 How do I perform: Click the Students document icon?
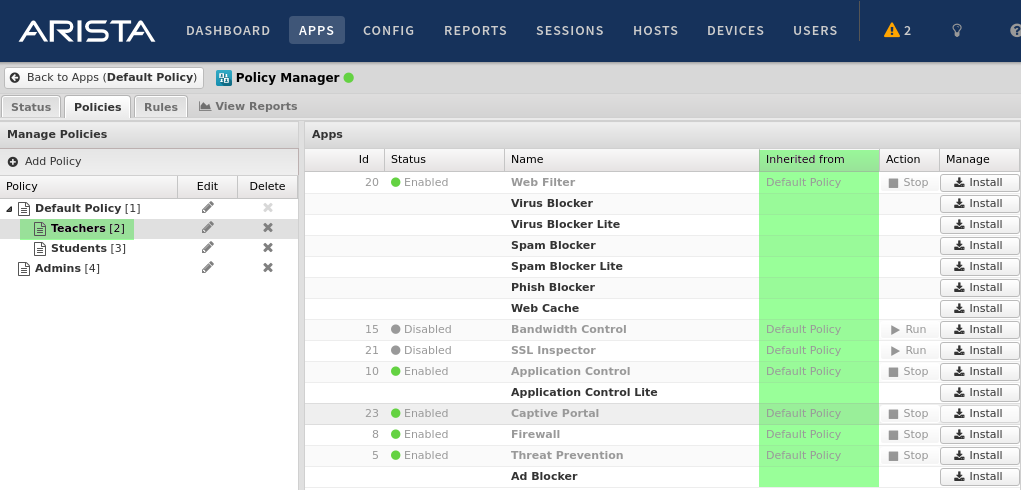40,249
